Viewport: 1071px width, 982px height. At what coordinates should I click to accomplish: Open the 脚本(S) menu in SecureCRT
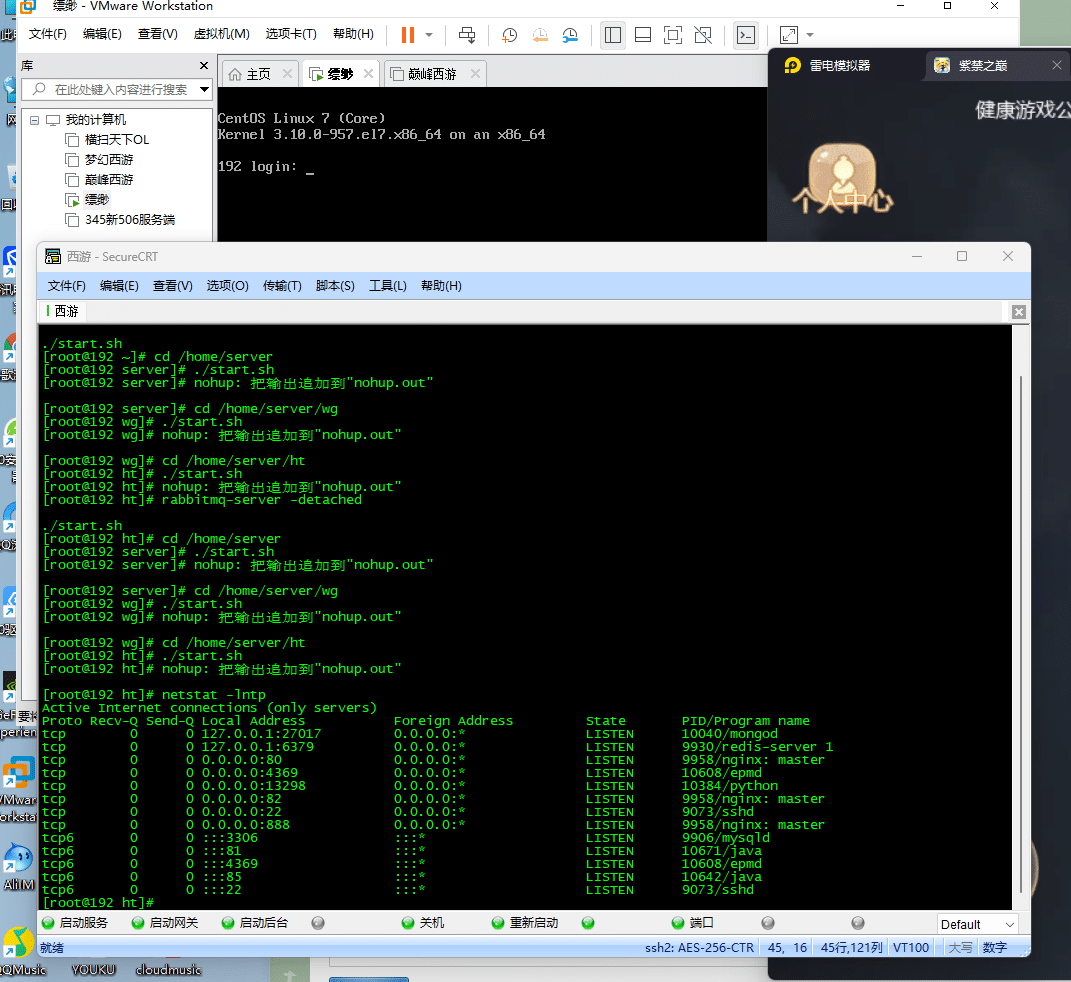tap(335, 286)
